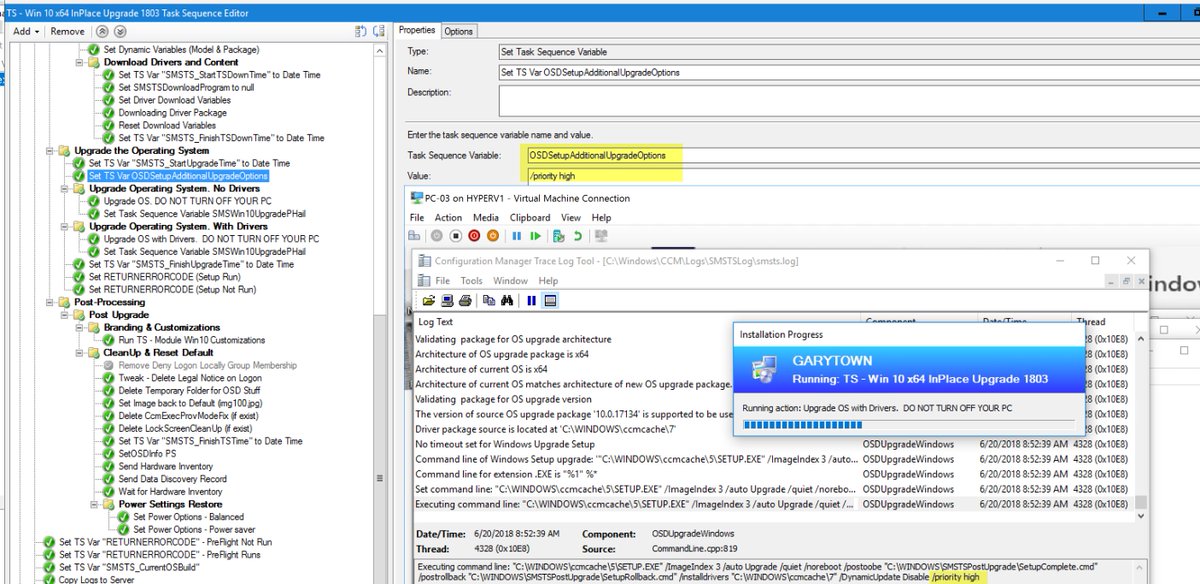Create a VM checkpoint via toolbar icon

click(x=560, y=236)
